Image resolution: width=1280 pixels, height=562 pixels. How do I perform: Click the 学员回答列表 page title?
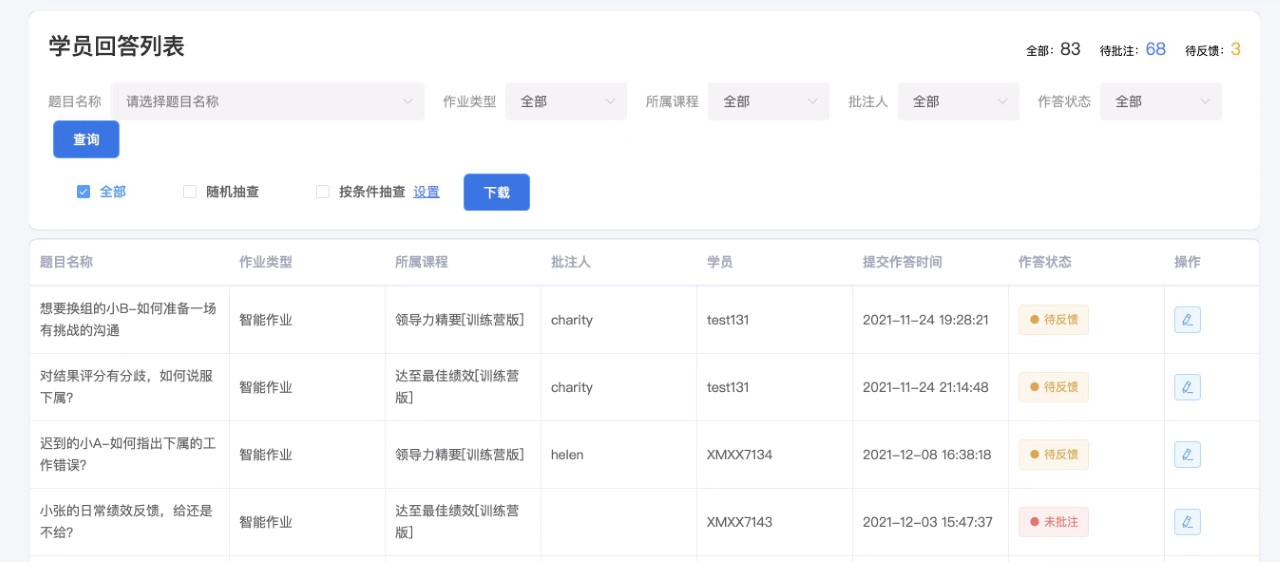[x=117, y=46]
